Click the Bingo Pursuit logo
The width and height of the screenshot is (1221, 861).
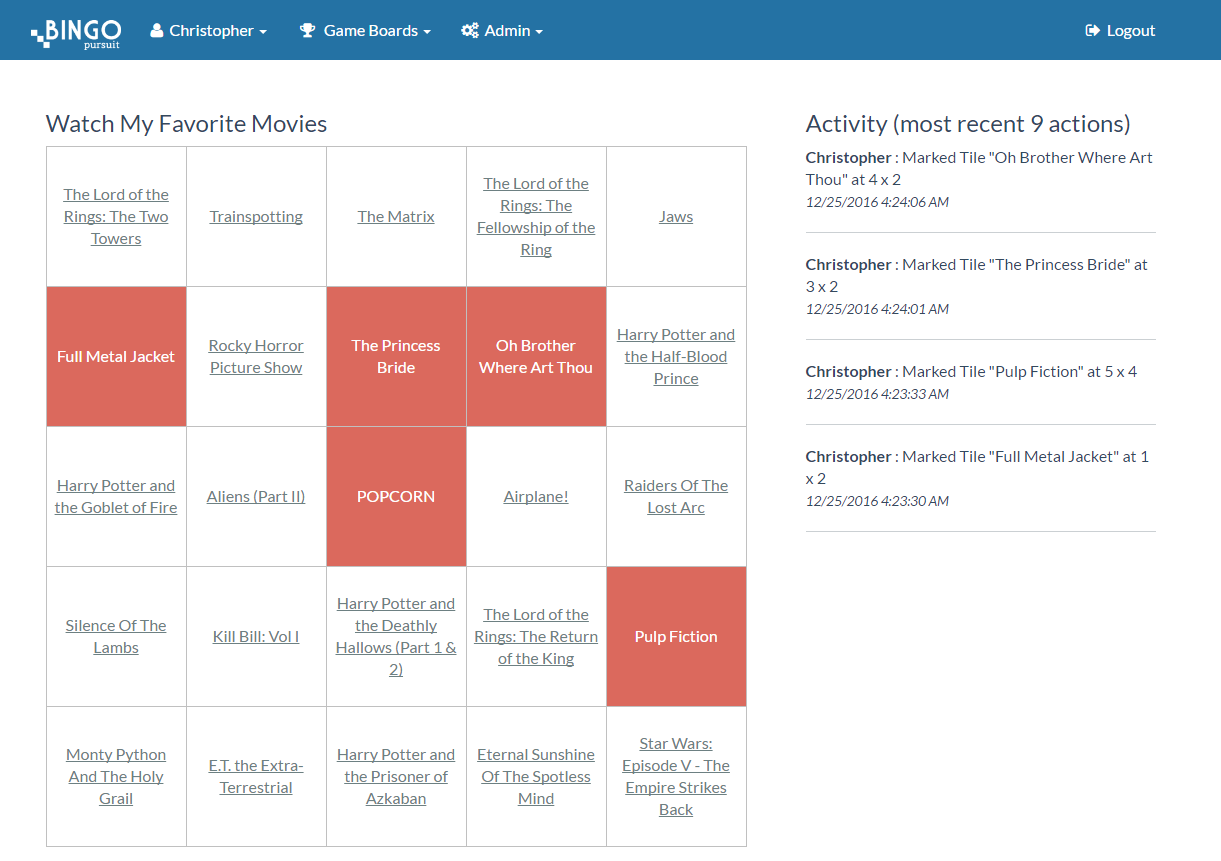point(76,32)
